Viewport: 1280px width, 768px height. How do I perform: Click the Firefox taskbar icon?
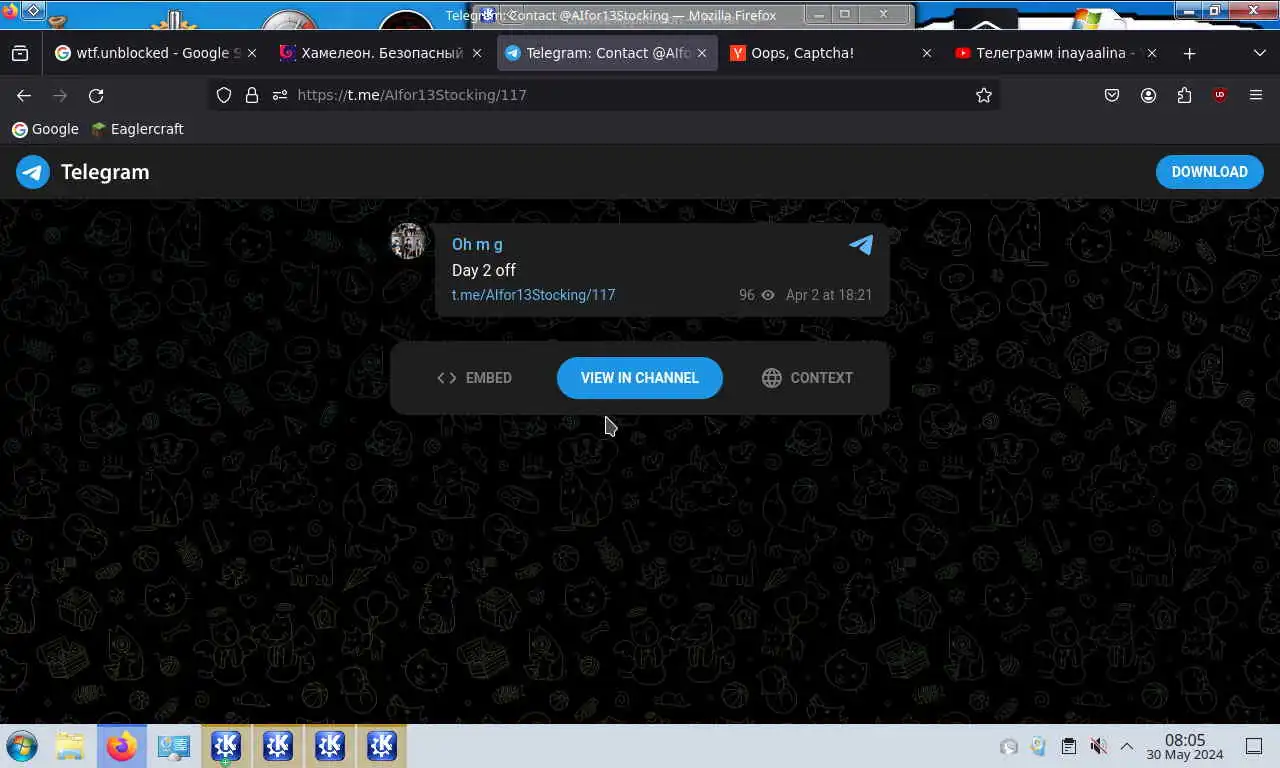(x=122, y=746)
